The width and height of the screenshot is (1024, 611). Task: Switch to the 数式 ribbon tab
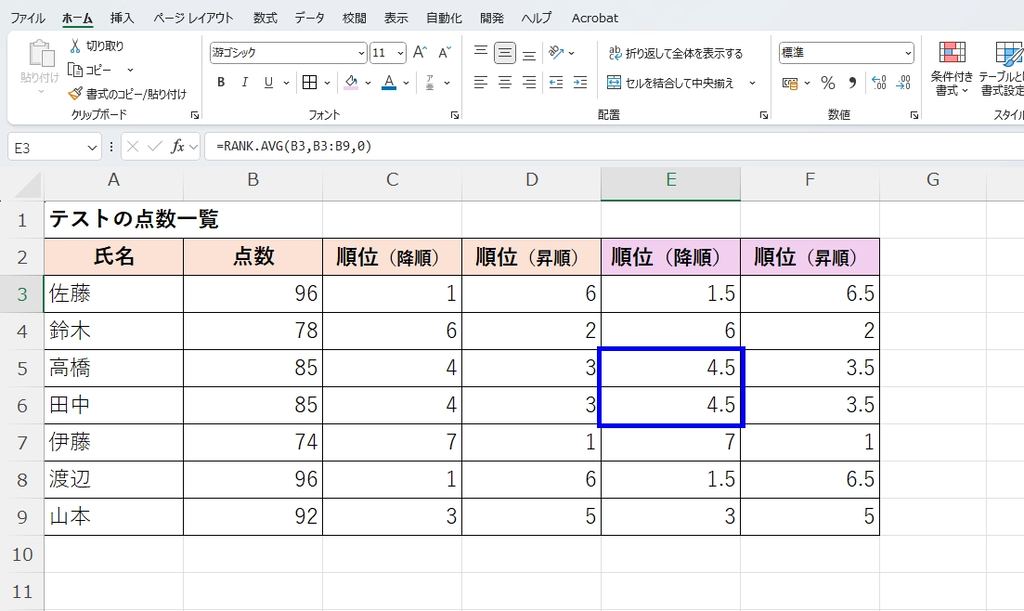(264, 17)
